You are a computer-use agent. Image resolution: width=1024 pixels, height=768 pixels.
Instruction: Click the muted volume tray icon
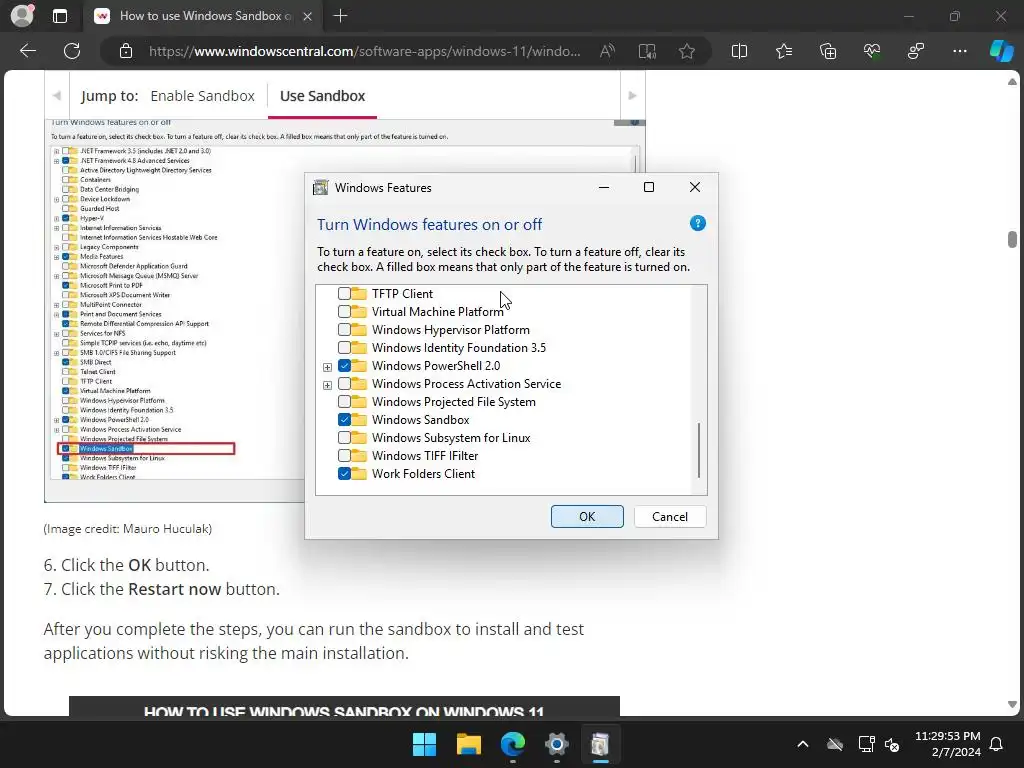click(893, 744)
